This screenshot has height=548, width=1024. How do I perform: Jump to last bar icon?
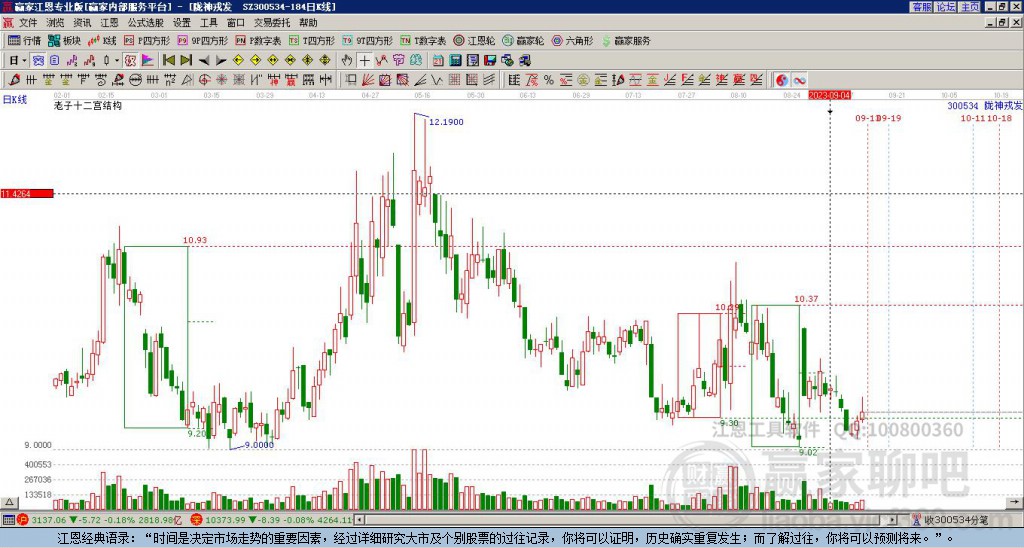tap(186, 61)
